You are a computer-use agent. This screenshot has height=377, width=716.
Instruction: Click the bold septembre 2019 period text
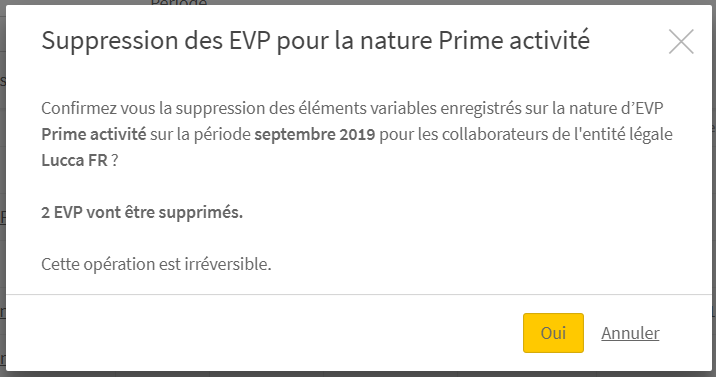[x=315, y=134]
